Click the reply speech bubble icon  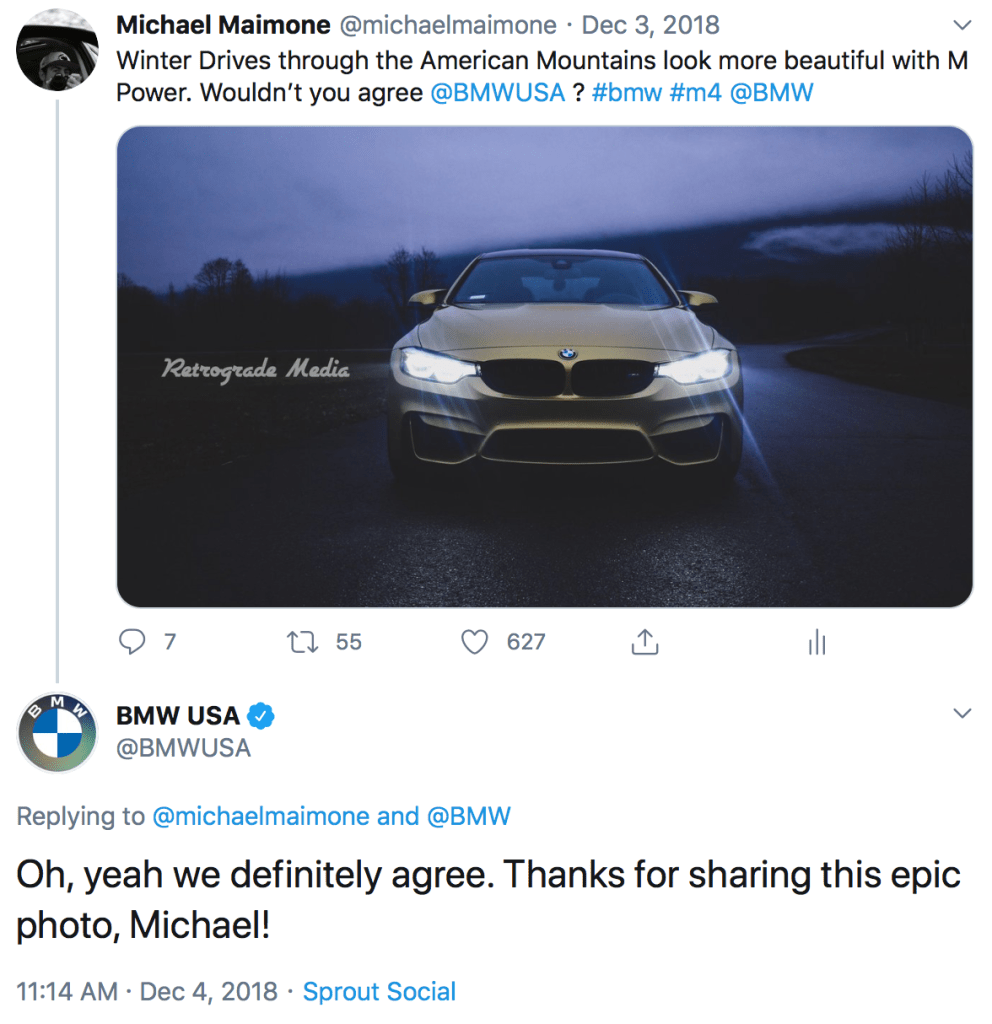[132, 642]
